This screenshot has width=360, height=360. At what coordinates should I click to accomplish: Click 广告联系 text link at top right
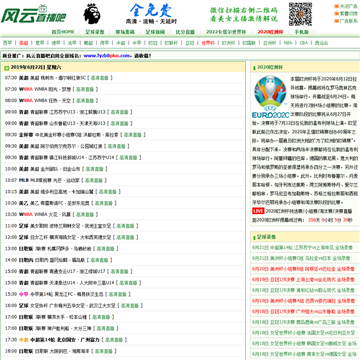tap(349, 21)
